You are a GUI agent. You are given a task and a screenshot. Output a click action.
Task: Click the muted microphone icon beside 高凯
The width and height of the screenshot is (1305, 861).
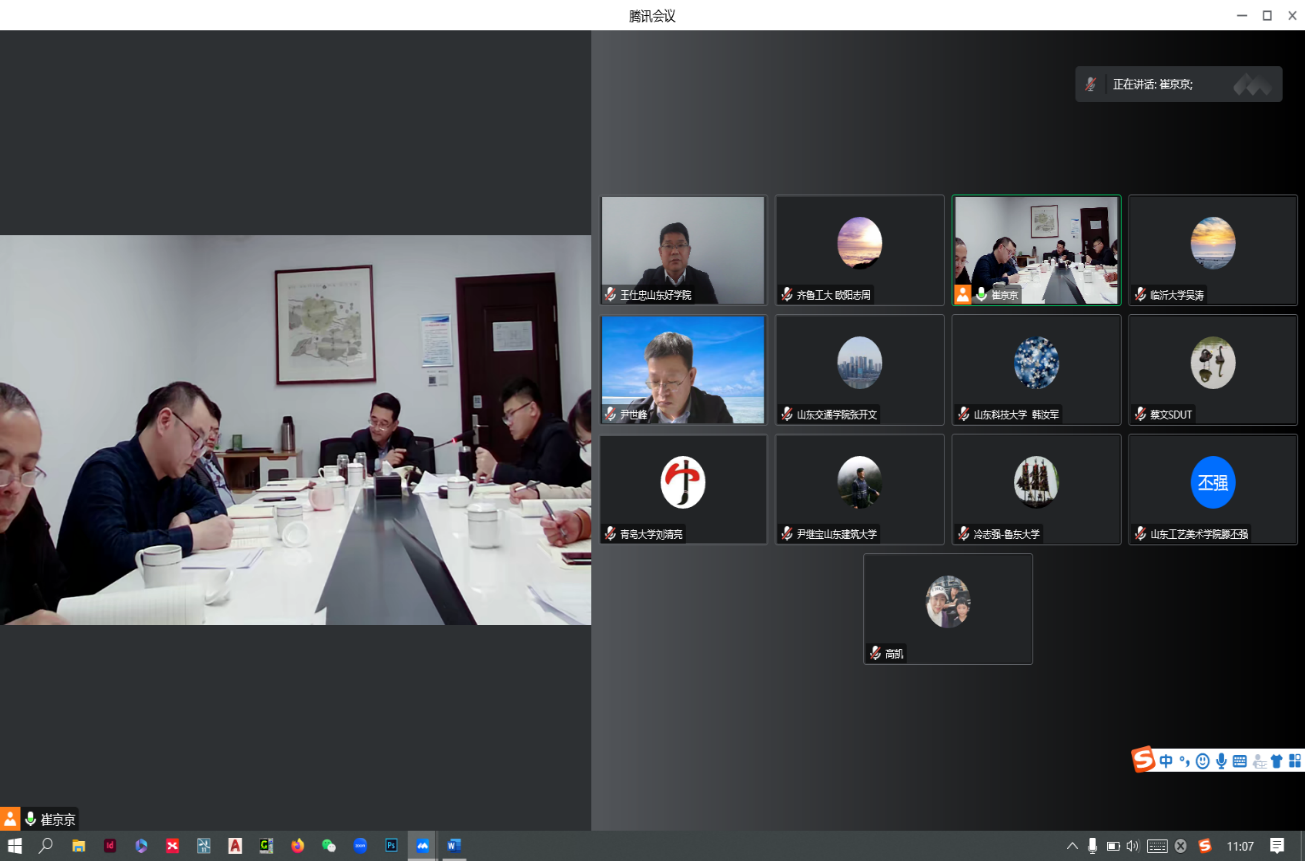875,653
